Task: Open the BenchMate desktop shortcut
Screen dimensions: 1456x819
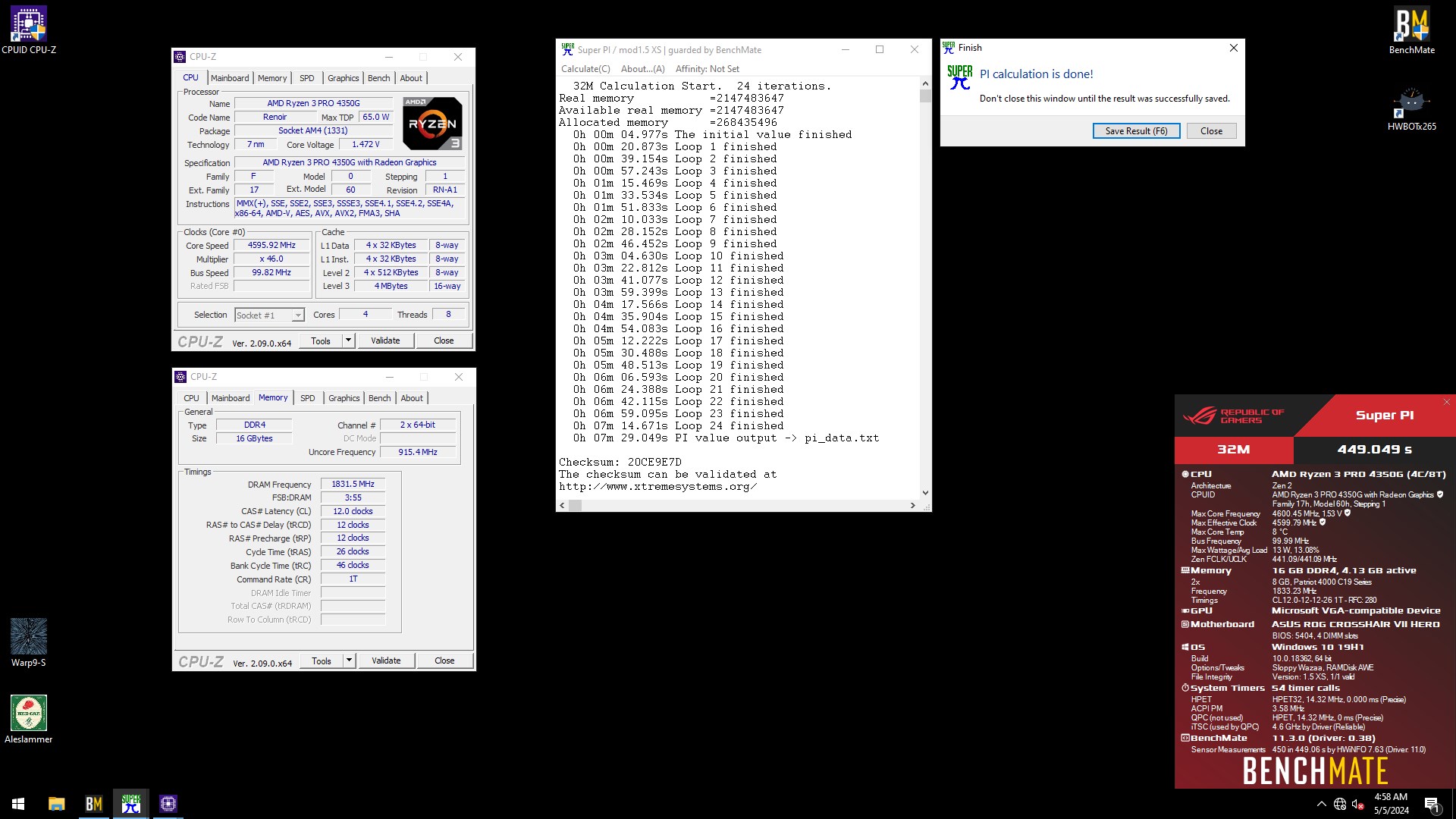Action: coord(1411,30)
